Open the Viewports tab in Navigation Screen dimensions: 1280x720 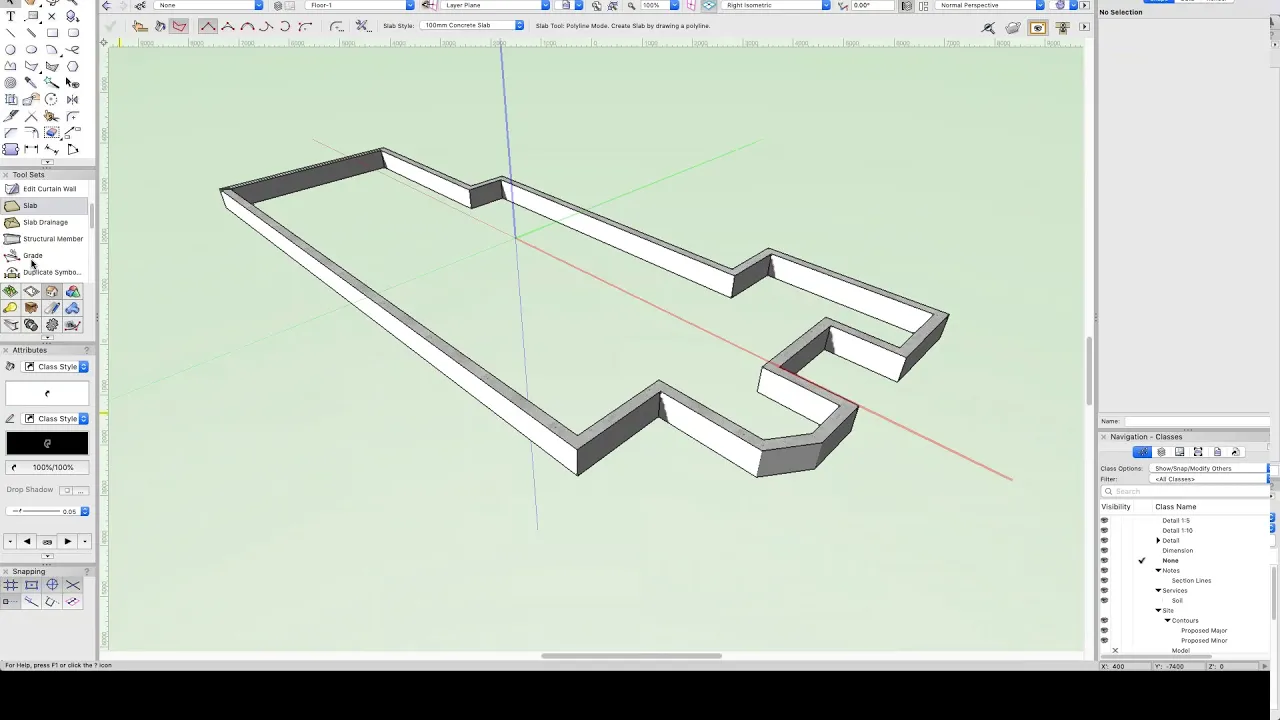(x=1198, y=452)
